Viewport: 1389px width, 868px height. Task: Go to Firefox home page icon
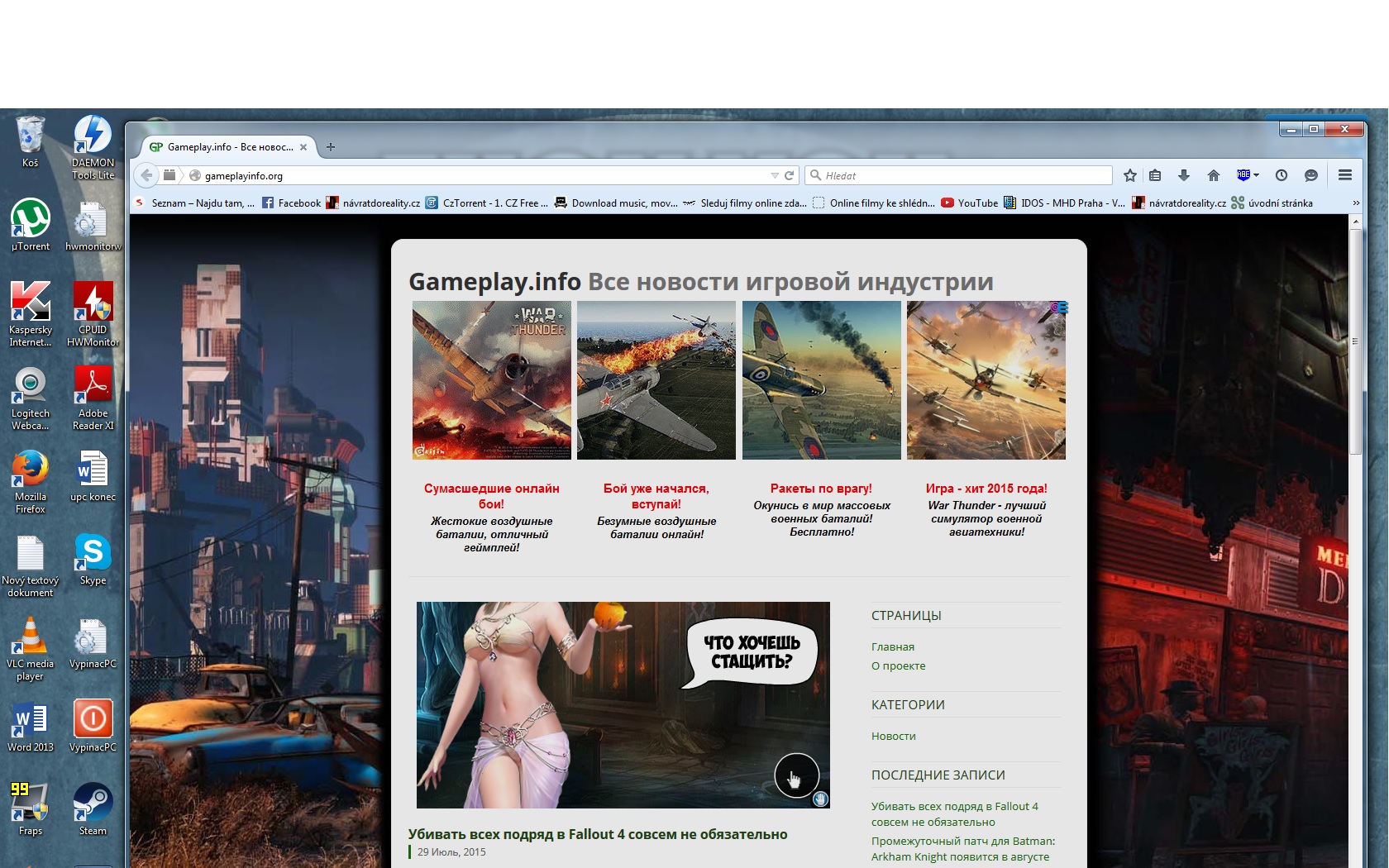click(x=1214, y=175)
